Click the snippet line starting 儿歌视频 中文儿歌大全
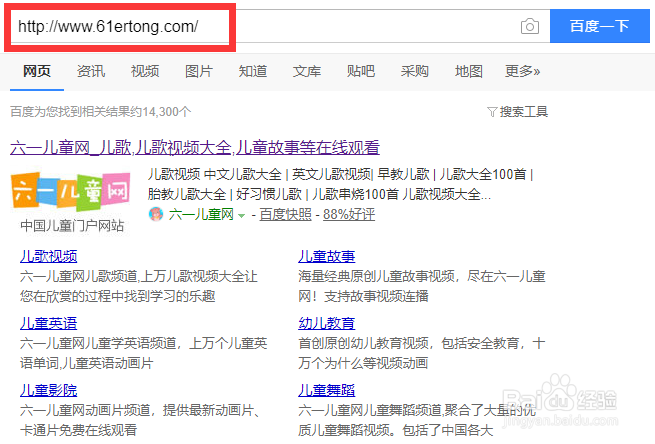 (x=340, y=174)
